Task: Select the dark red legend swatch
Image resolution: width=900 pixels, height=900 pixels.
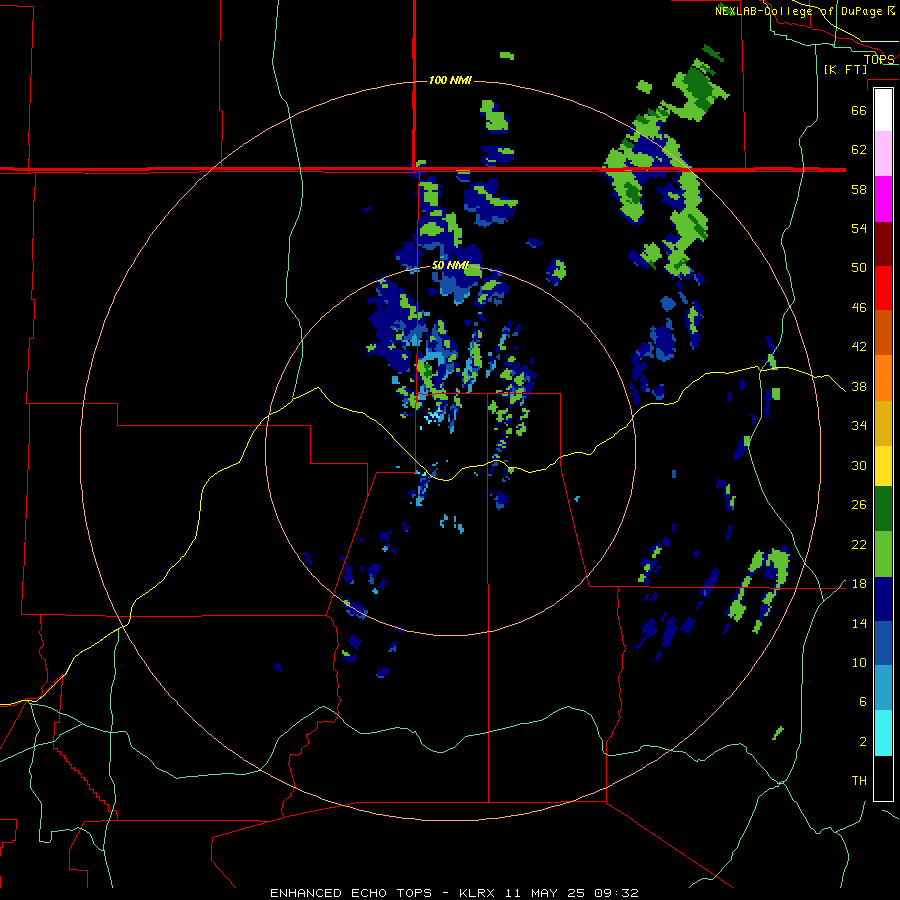Action: [883, 244]
